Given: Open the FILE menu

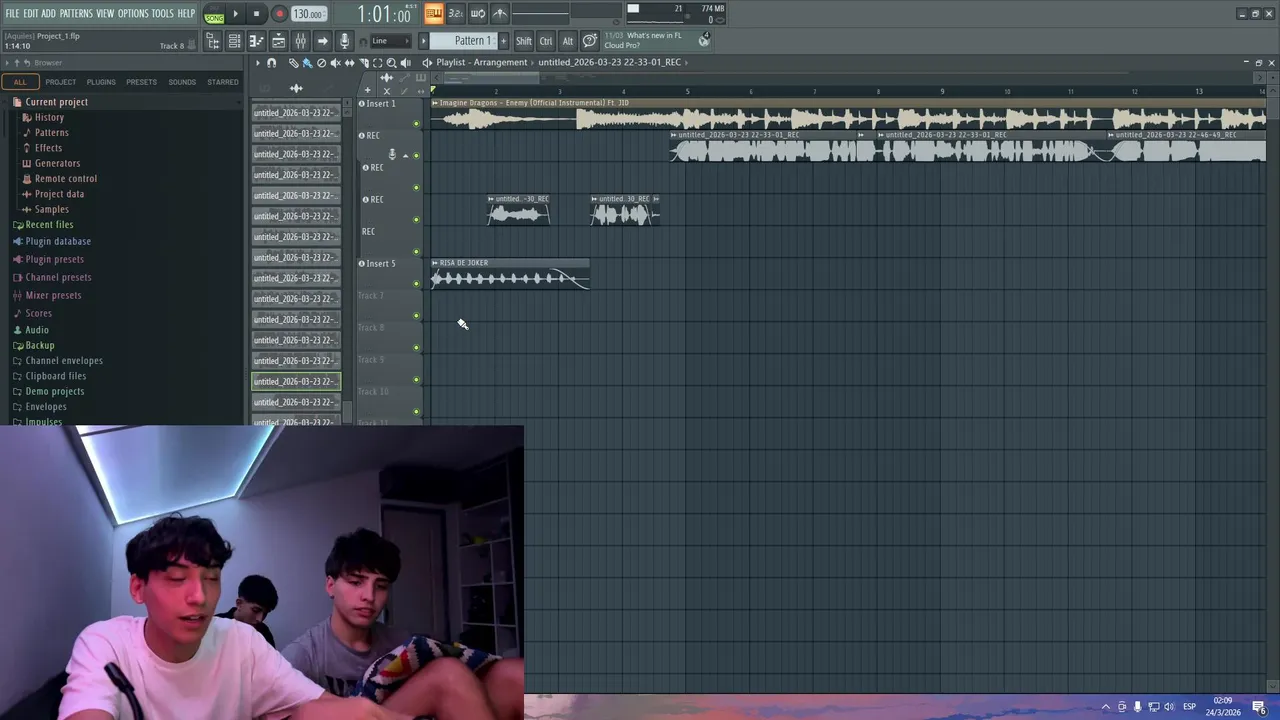Looking at the screenshot, I should click(12, 13).
